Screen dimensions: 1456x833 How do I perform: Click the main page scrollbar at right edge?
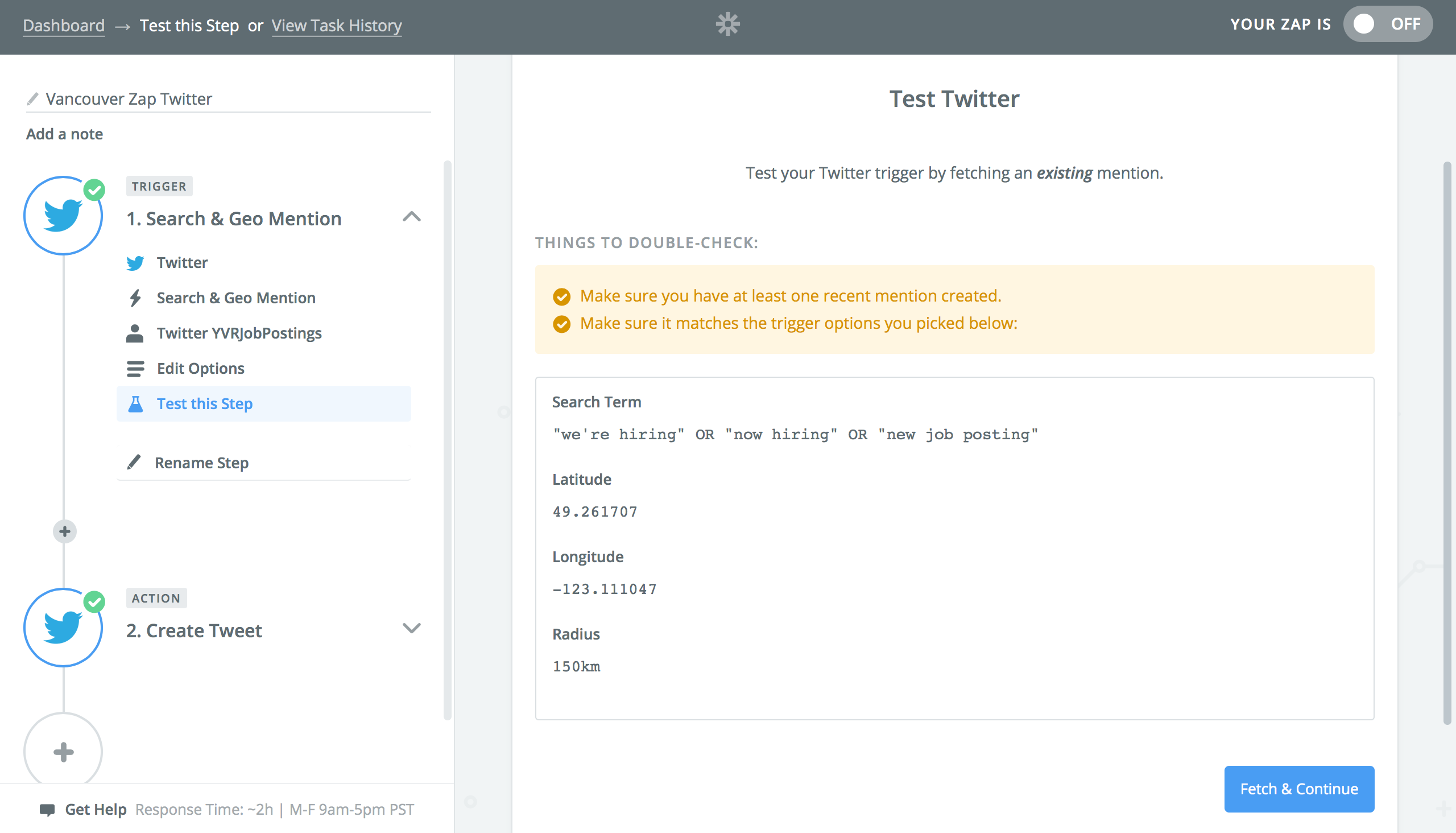coord(1447,443)
